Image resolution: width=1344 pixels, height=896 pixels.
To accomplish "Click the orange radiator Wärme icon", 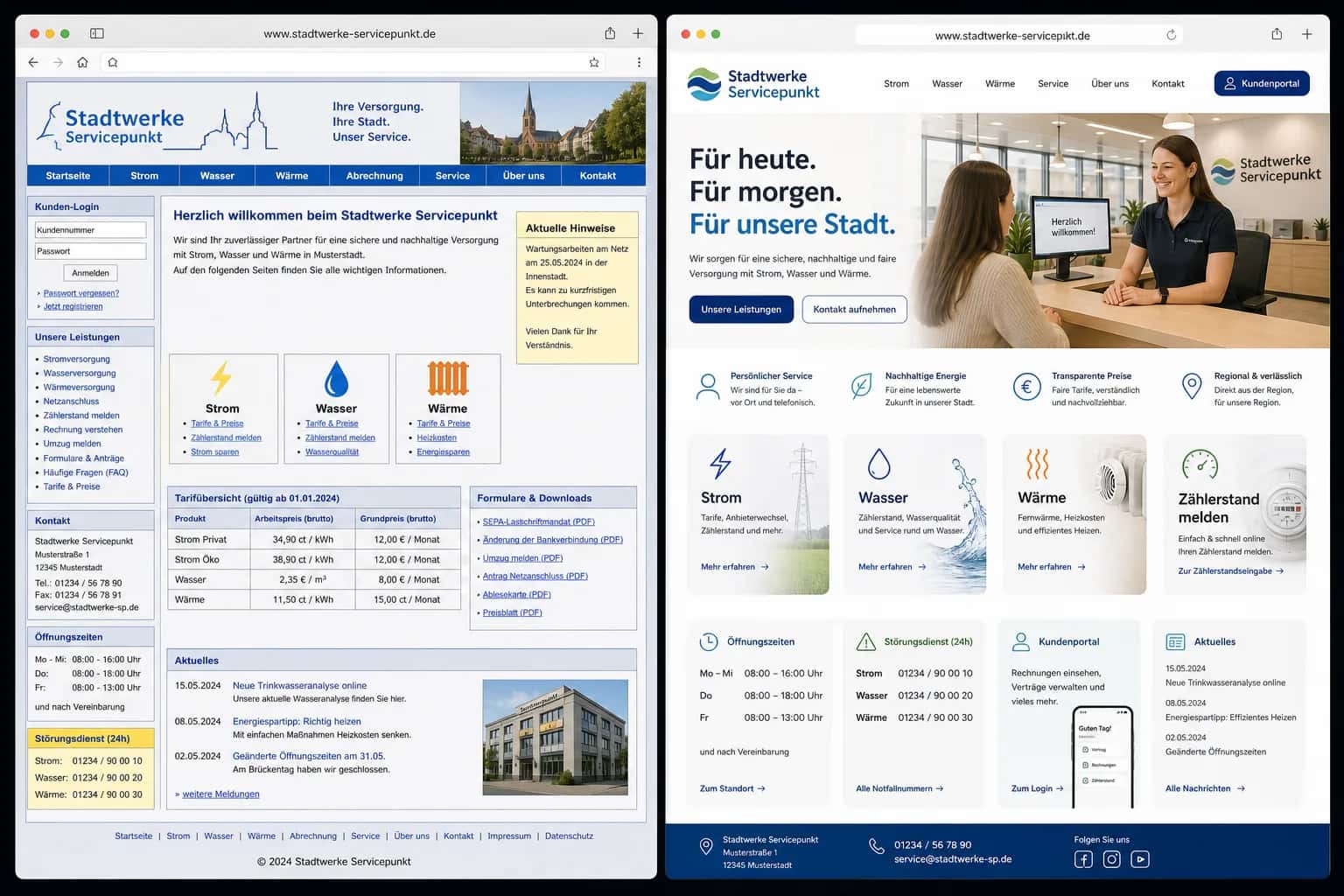I will point(448,378).
